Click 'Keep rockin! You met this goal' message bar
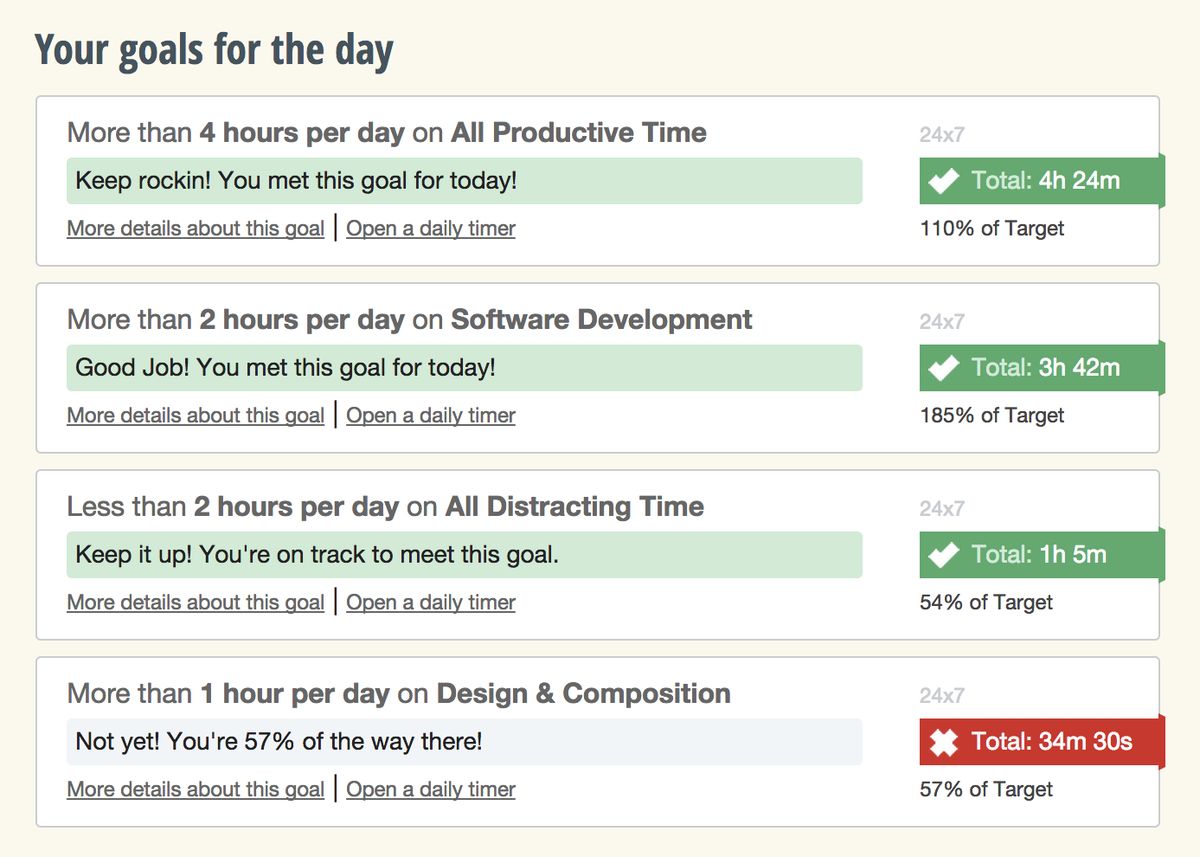The image size is (1200, 857). coord(464,181)
